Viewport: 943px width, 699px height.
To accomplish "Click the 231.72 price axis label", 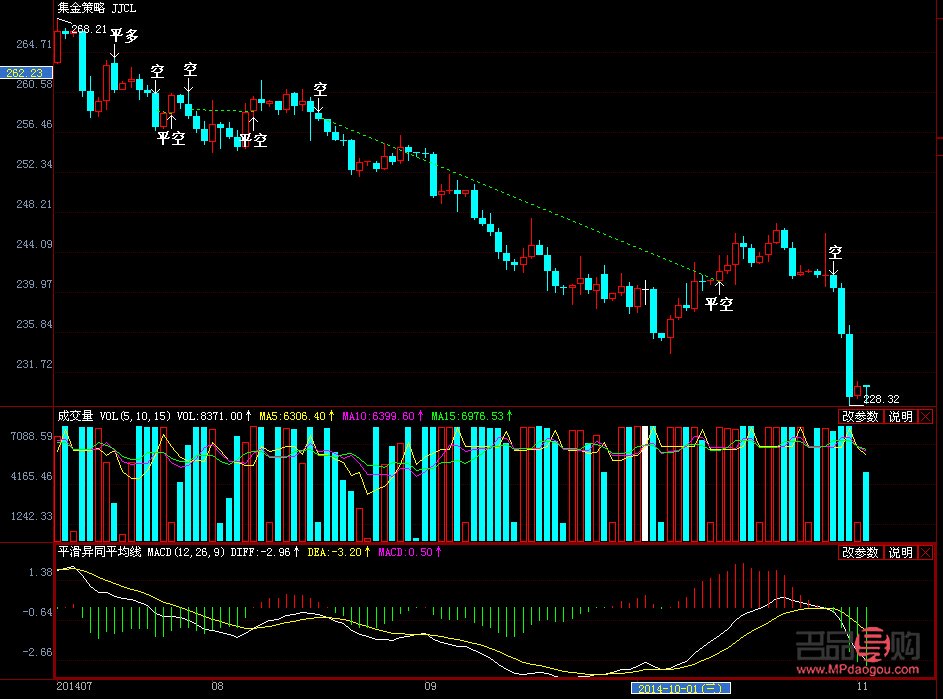I will 34,364.
